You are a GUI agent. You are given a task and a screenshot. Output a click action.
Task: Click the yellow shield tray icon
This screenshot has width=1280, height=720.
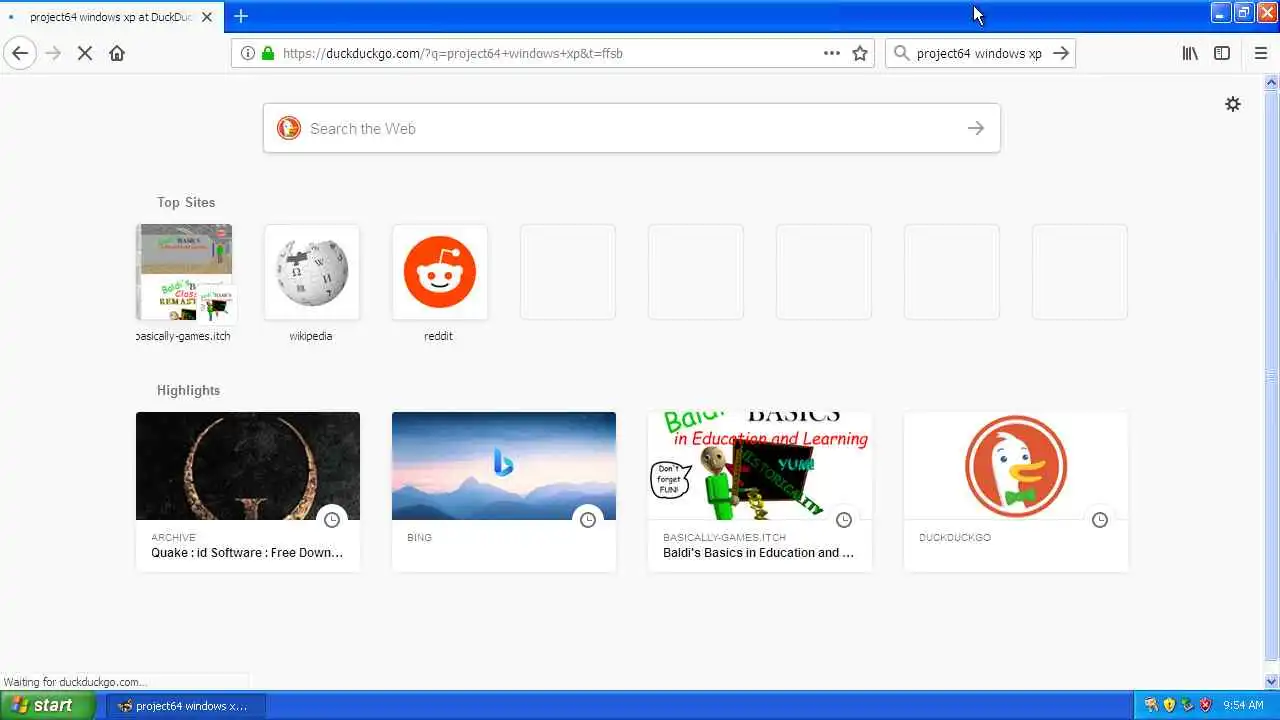(1169, 705)
